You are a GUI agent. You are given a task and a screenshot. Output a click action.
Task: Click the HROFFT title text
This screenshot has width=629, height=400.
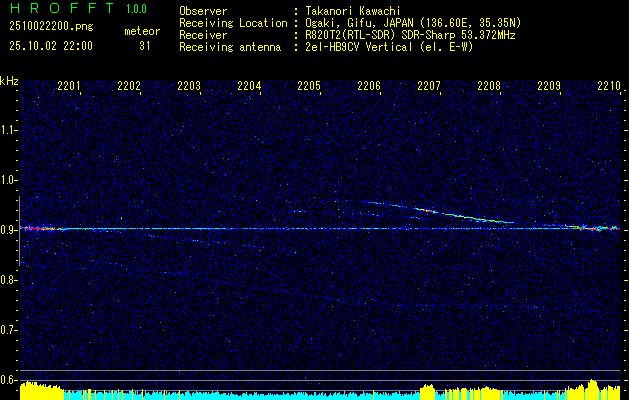(x=62, y=8)
